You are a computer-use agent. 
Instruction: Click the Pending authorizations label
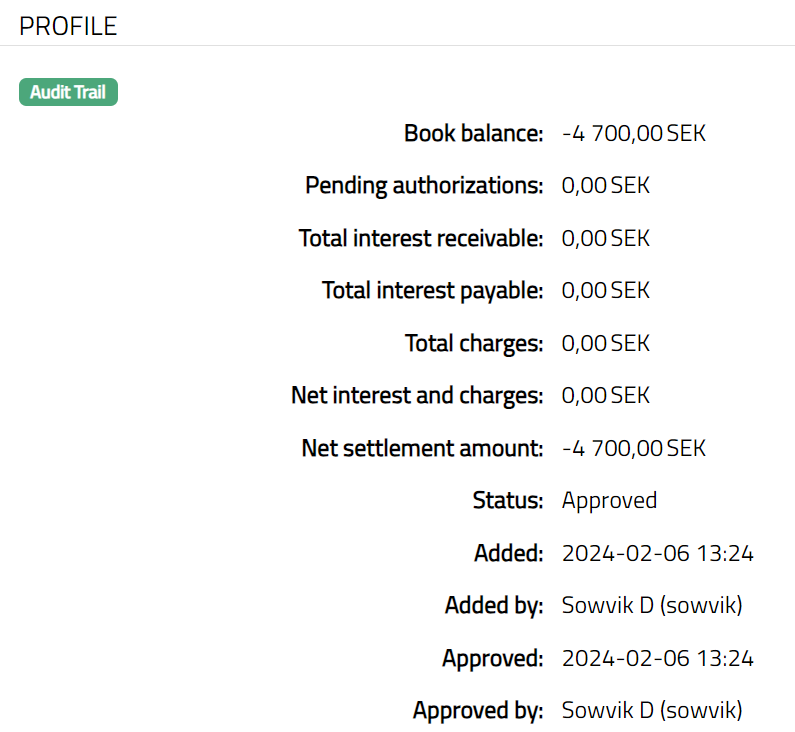[x=424, y=186]
